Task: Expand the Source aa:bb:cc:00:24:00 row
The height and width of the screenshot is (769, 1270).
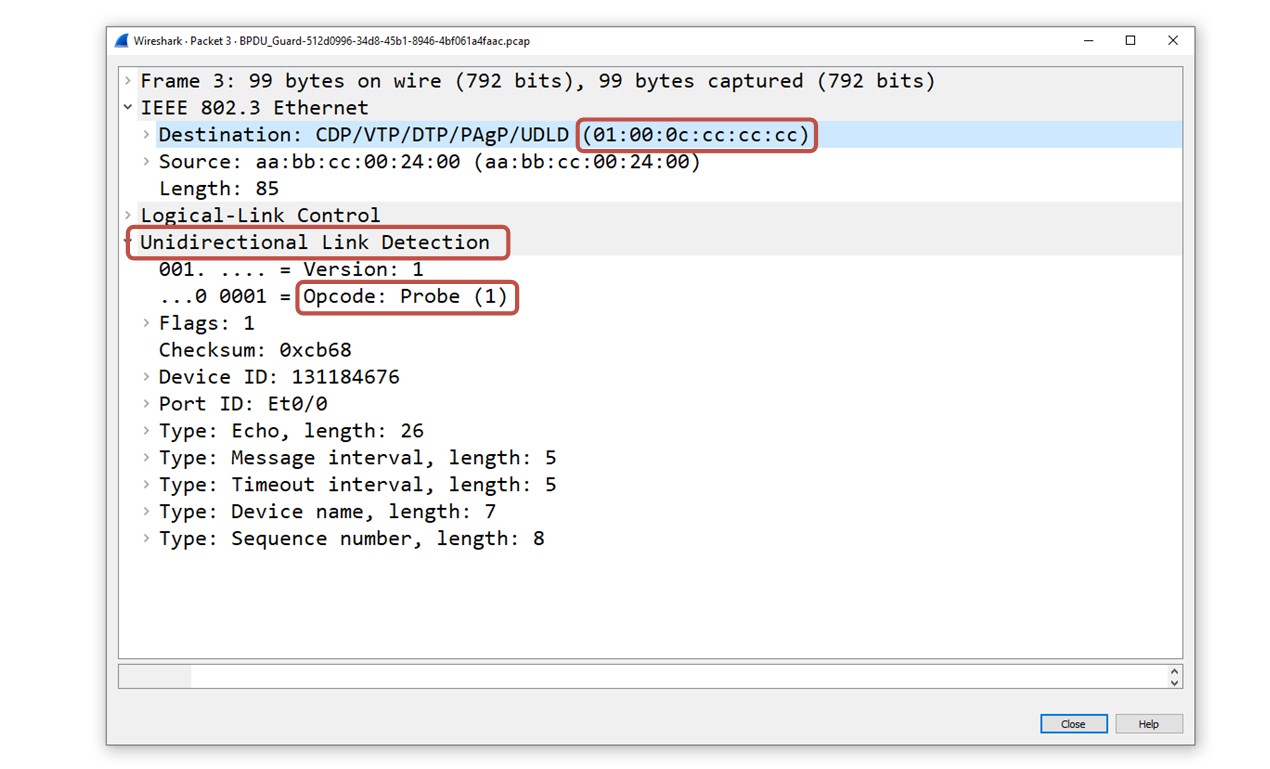Action: click(x=146, y=162)
